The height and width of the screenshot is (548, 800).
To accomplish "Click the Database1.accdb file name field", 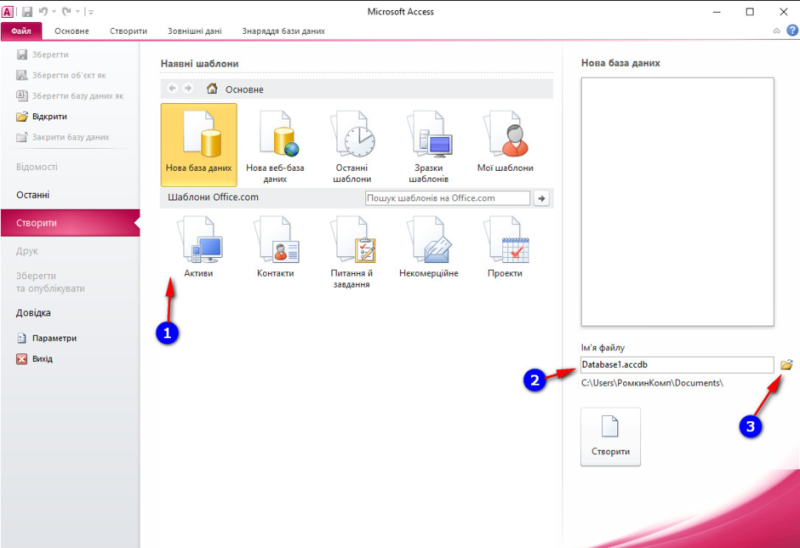I will pos(676,365).
